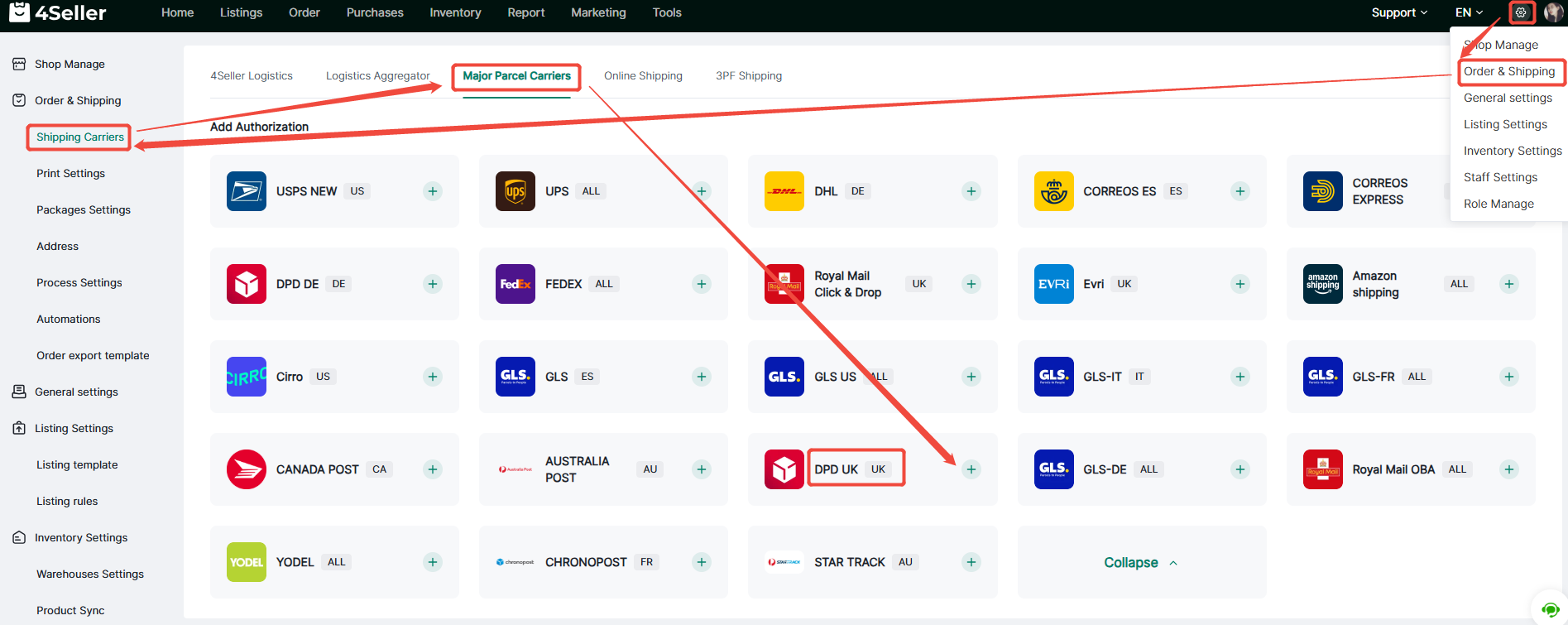Add the USPS NEW carrier with plus icon
Image resolution: width=1568 pixels, height=625 pixels.
(432, 191)
